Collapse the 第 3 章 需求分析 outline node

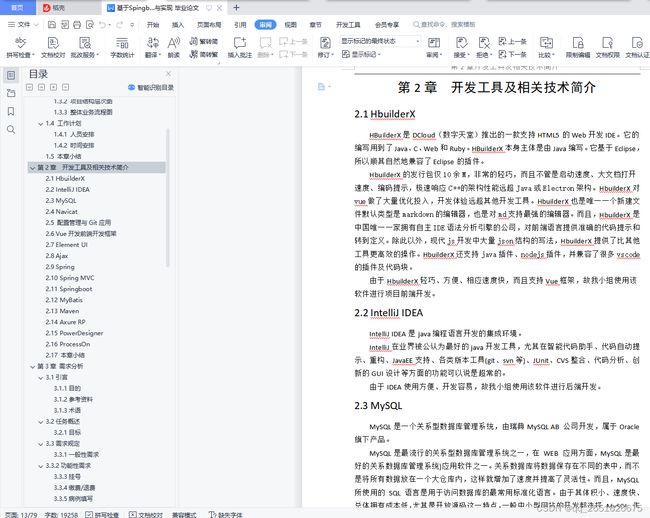(32, 367)
